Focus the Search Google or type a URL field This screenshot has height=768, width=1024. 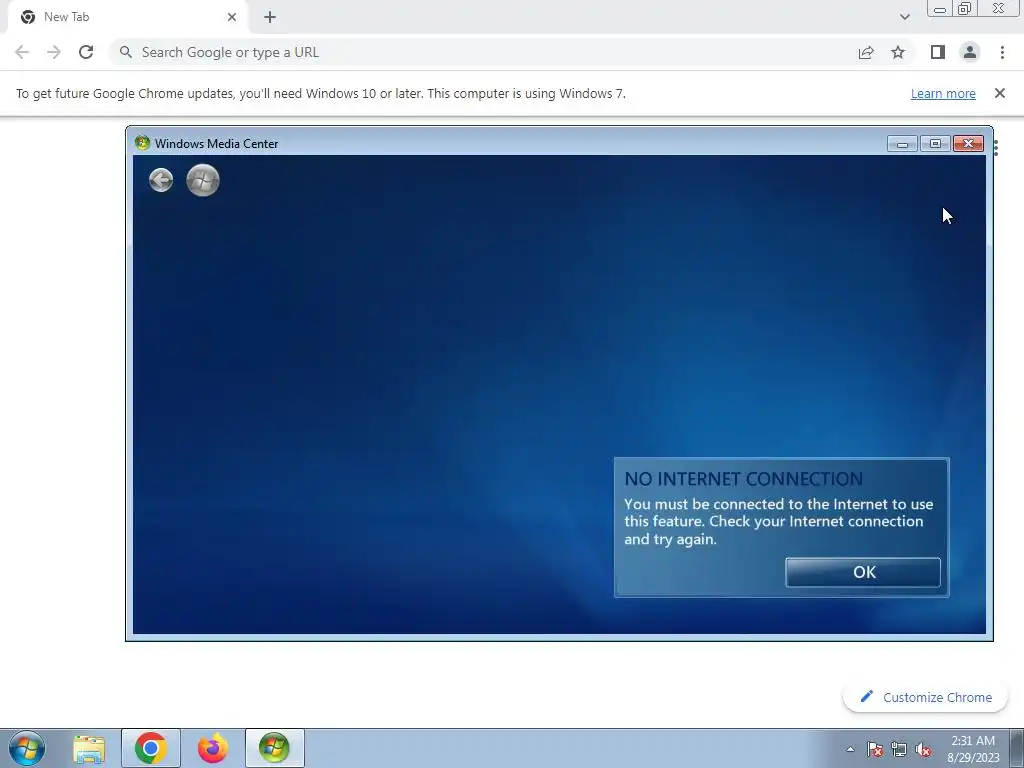[483, 52]
